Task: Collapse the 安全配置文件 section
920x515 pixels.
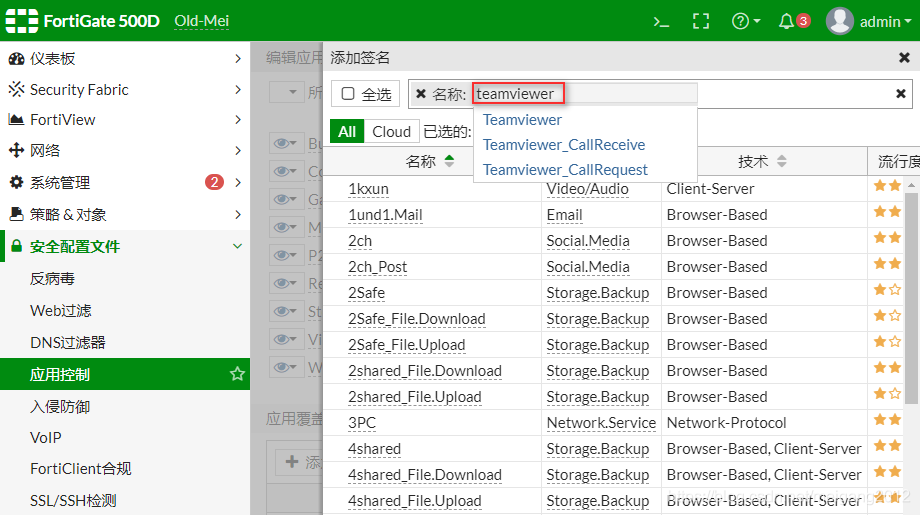Action: click(238, 246)
